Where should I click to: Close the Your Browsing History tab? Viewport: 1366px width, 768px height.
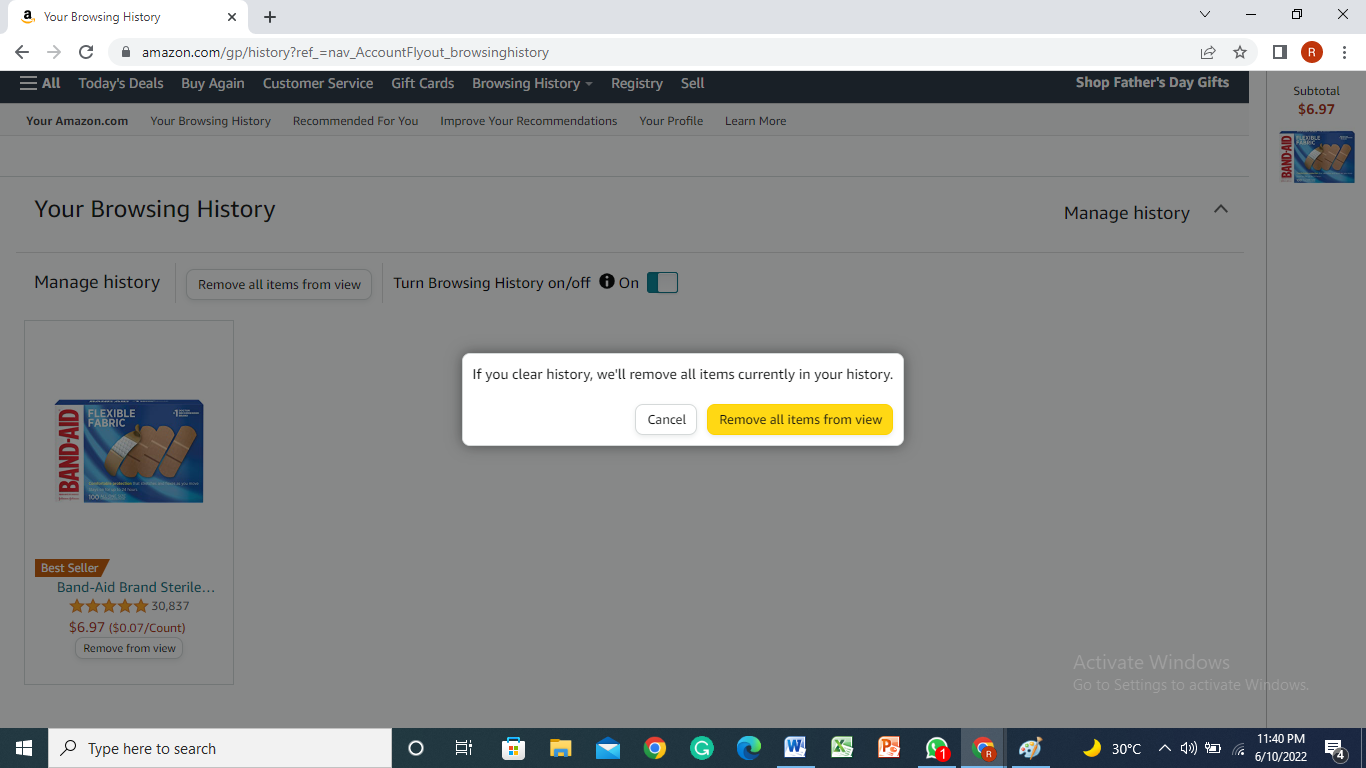coord(232,17)
